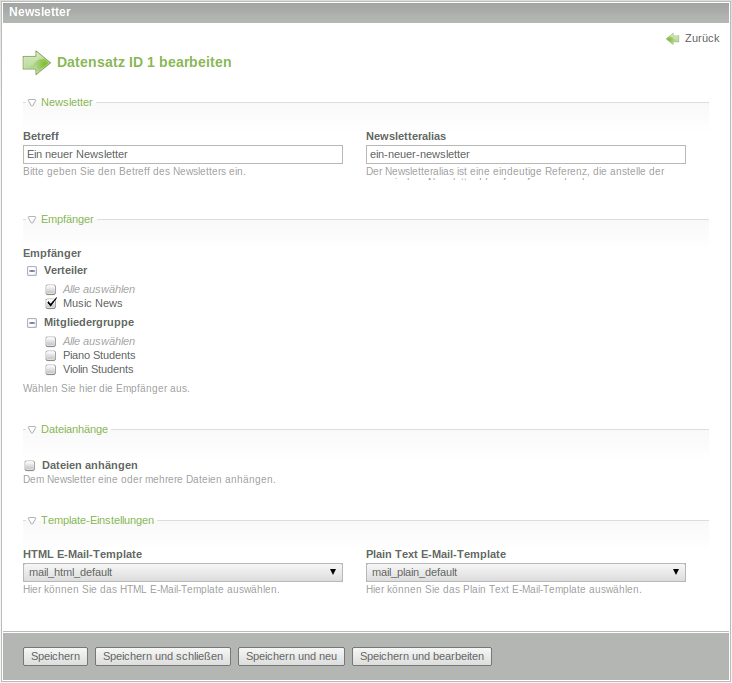Image resolution: width=732 pixels, height=683 pixels.
Task: Select all under Mitgliedergruppe
Action: [51, 341]
